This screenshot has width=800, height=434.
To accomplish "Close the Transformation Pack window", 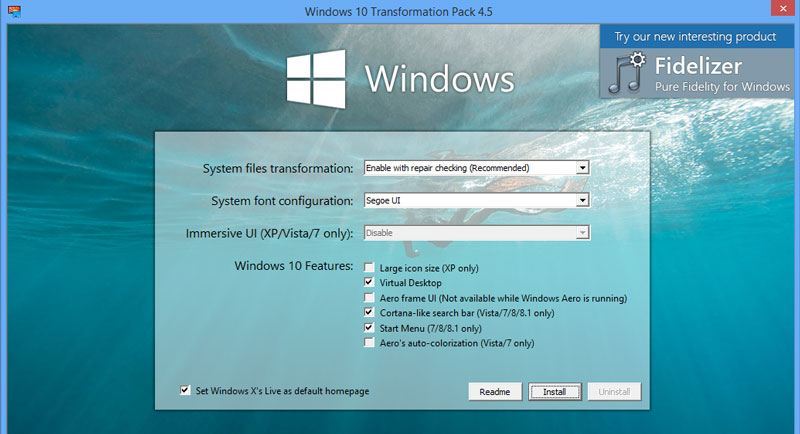I will 783,8.
